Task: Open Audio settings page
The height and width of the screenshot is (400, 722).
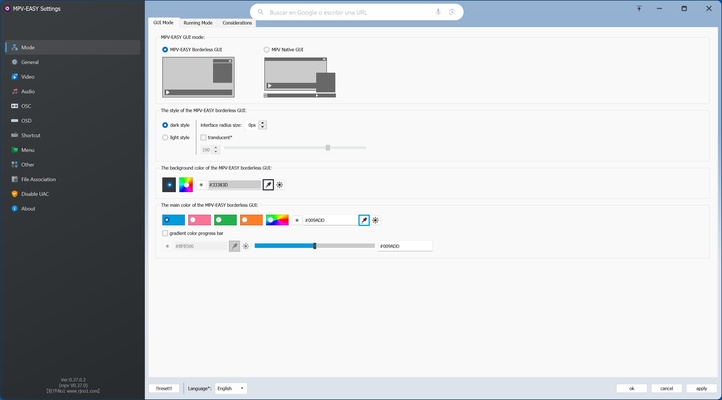Action: point(73,92)
